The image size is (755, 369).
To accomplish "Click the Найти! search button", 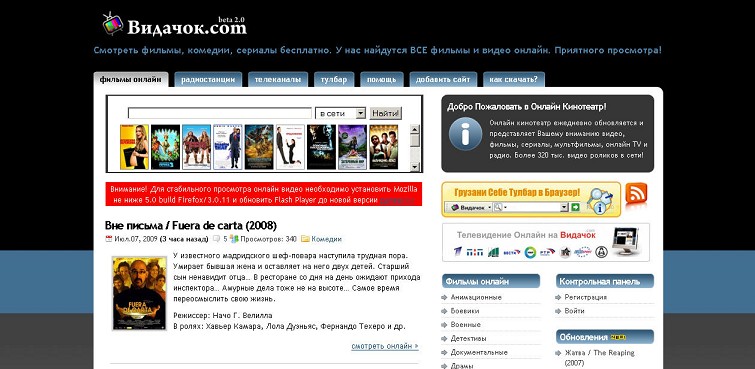I will click(386, 113).
